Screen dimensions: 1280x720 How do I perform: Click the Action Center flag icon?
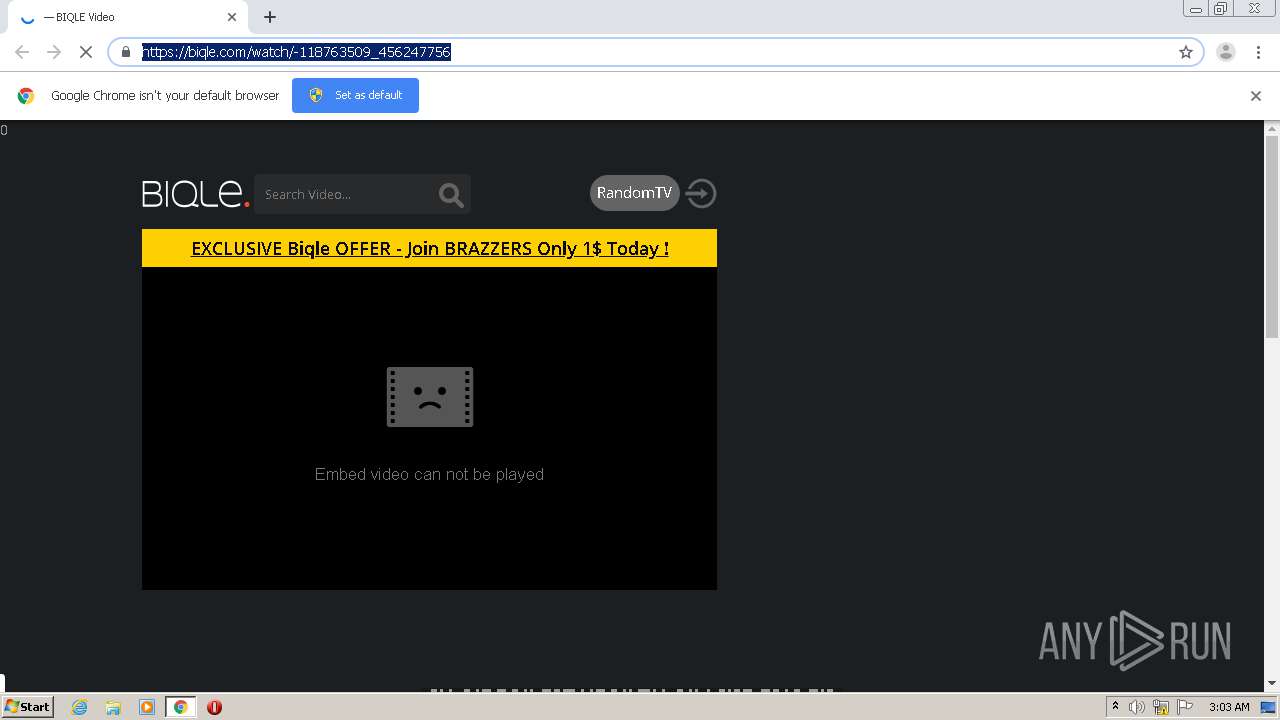coord(1185,707)
